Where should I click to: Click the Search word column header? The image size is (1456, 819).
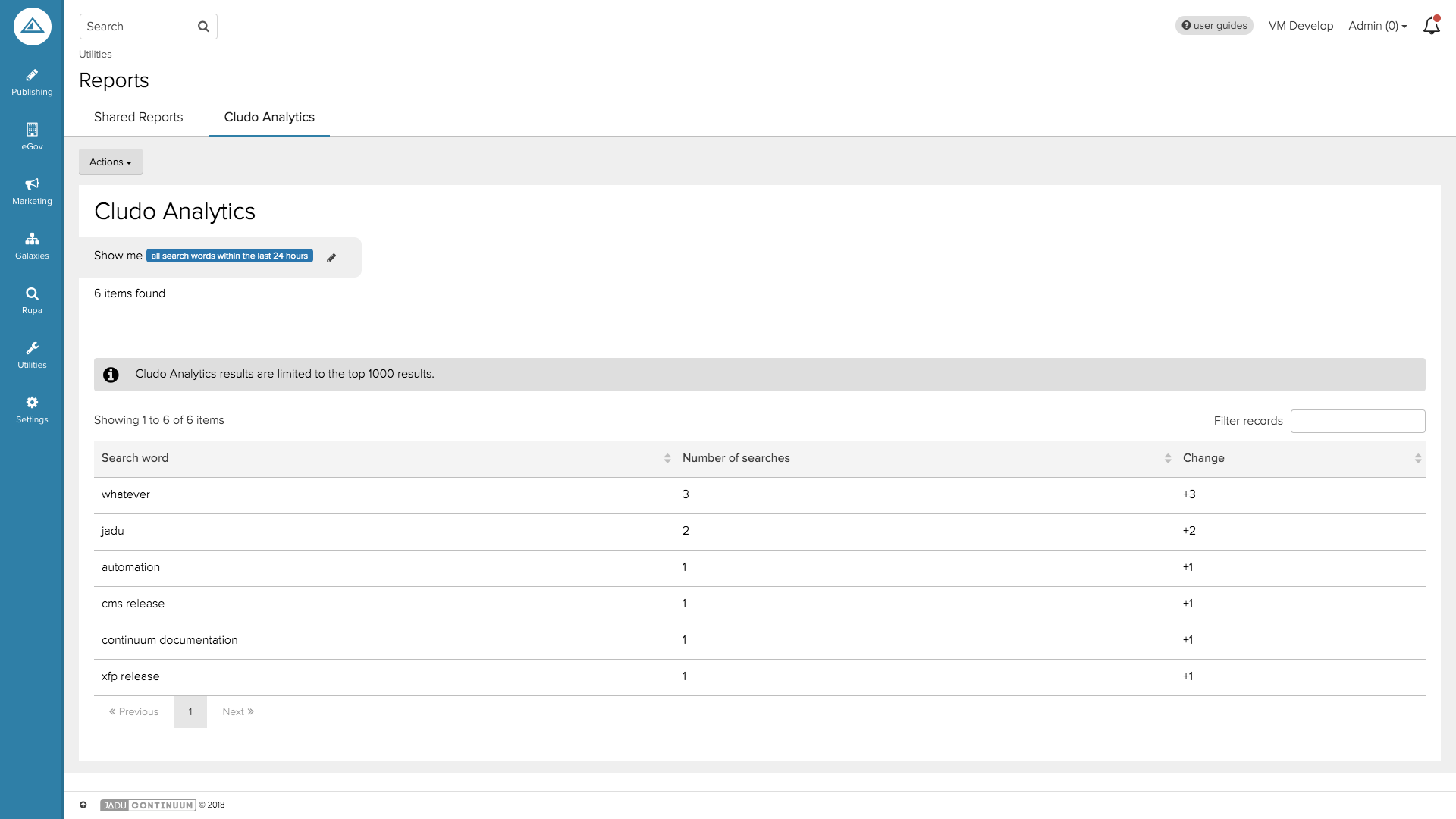(135, 458)
